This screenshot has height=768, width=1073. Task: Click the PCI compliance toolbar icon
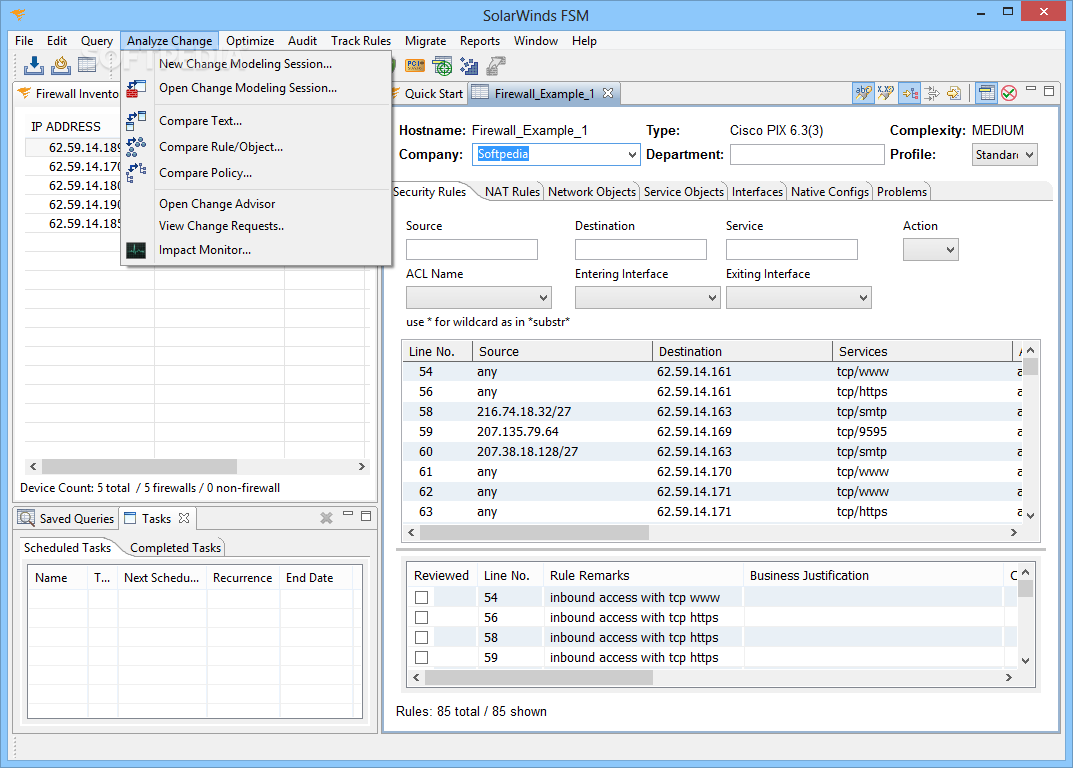click(x=415, y=66)
